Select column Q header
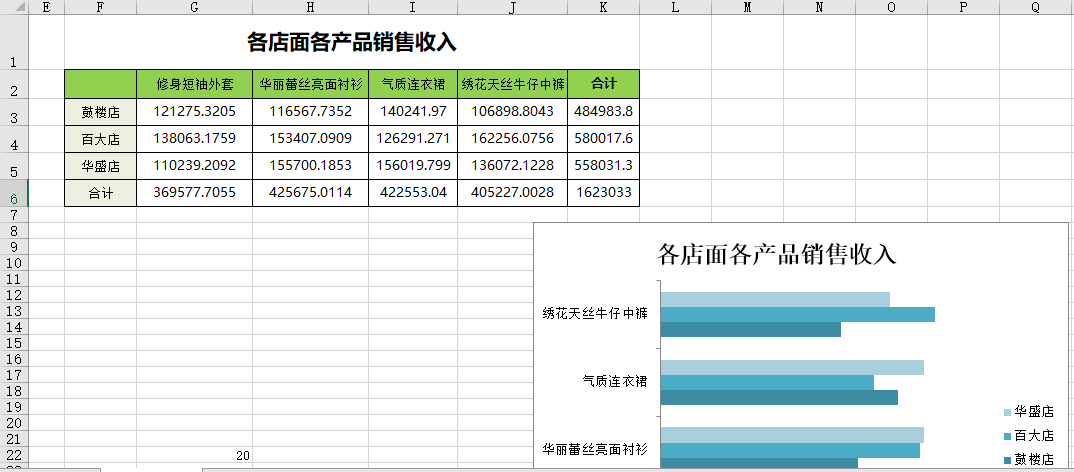 click(1035, 8)
